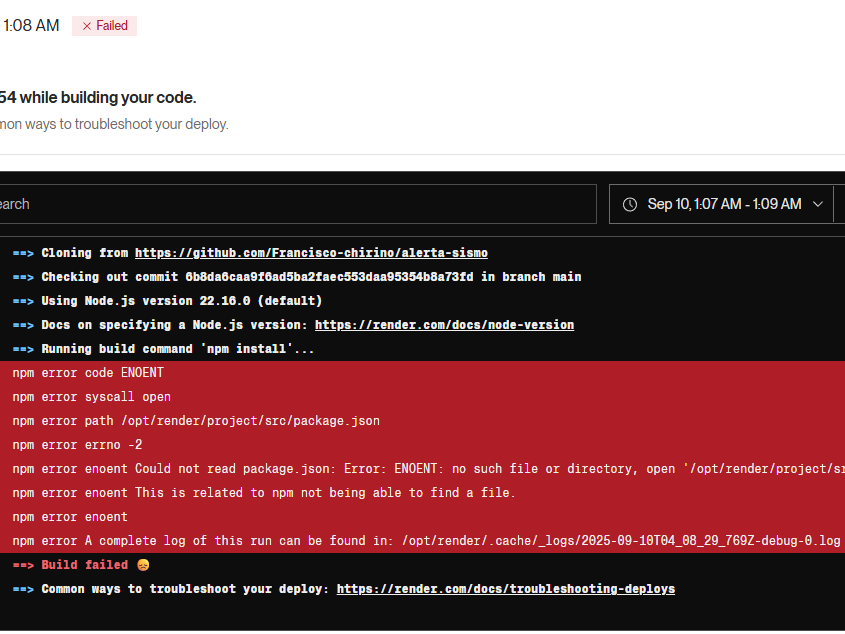The width and height of the screenshot is (845, 634).
Task: Click the troubleshoot your deploy text under the heading
Action: click(x=114, y=124)
